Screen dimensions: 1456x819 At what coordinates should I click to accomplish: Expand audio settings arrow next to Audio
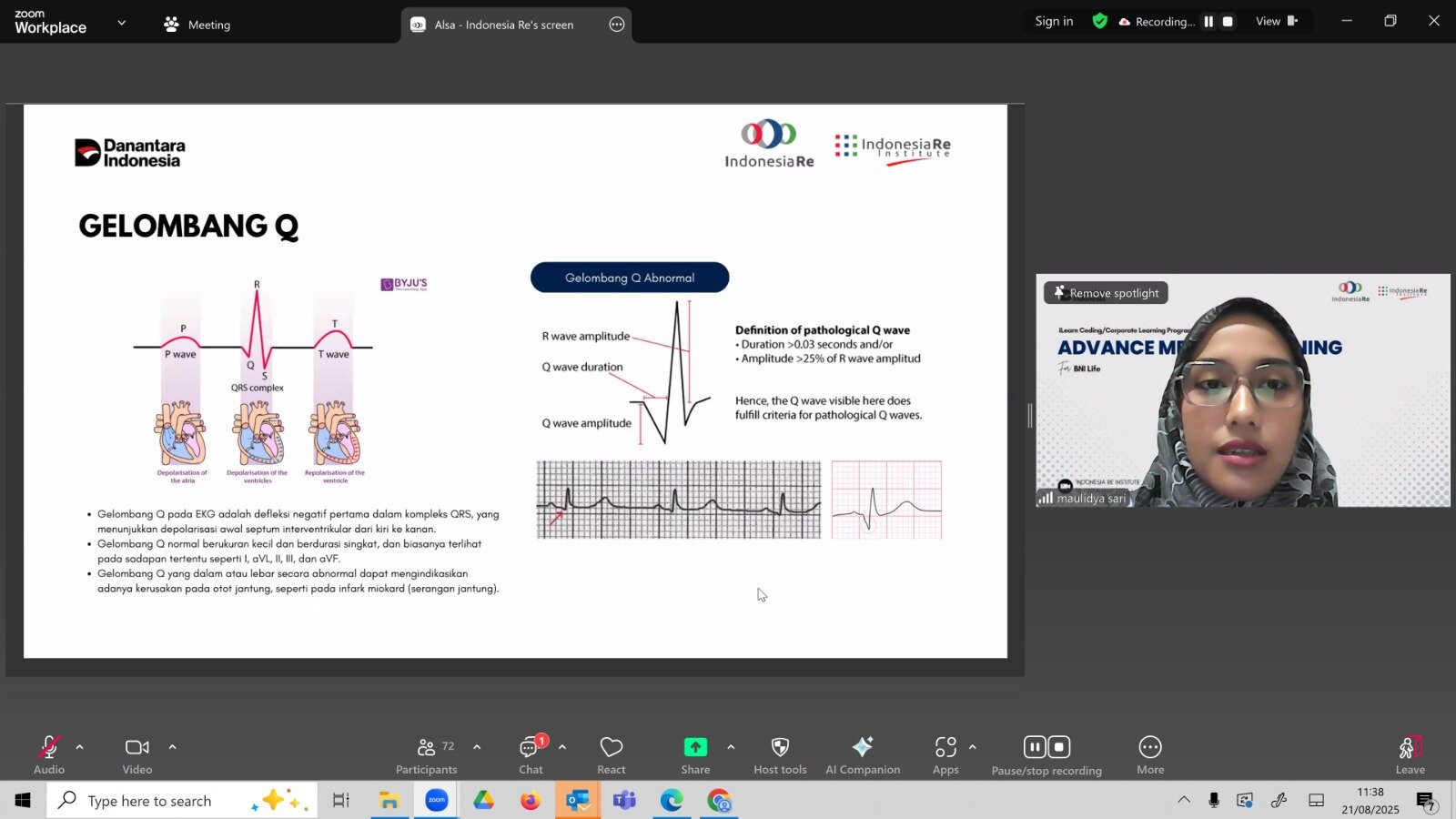pos(80,747)
